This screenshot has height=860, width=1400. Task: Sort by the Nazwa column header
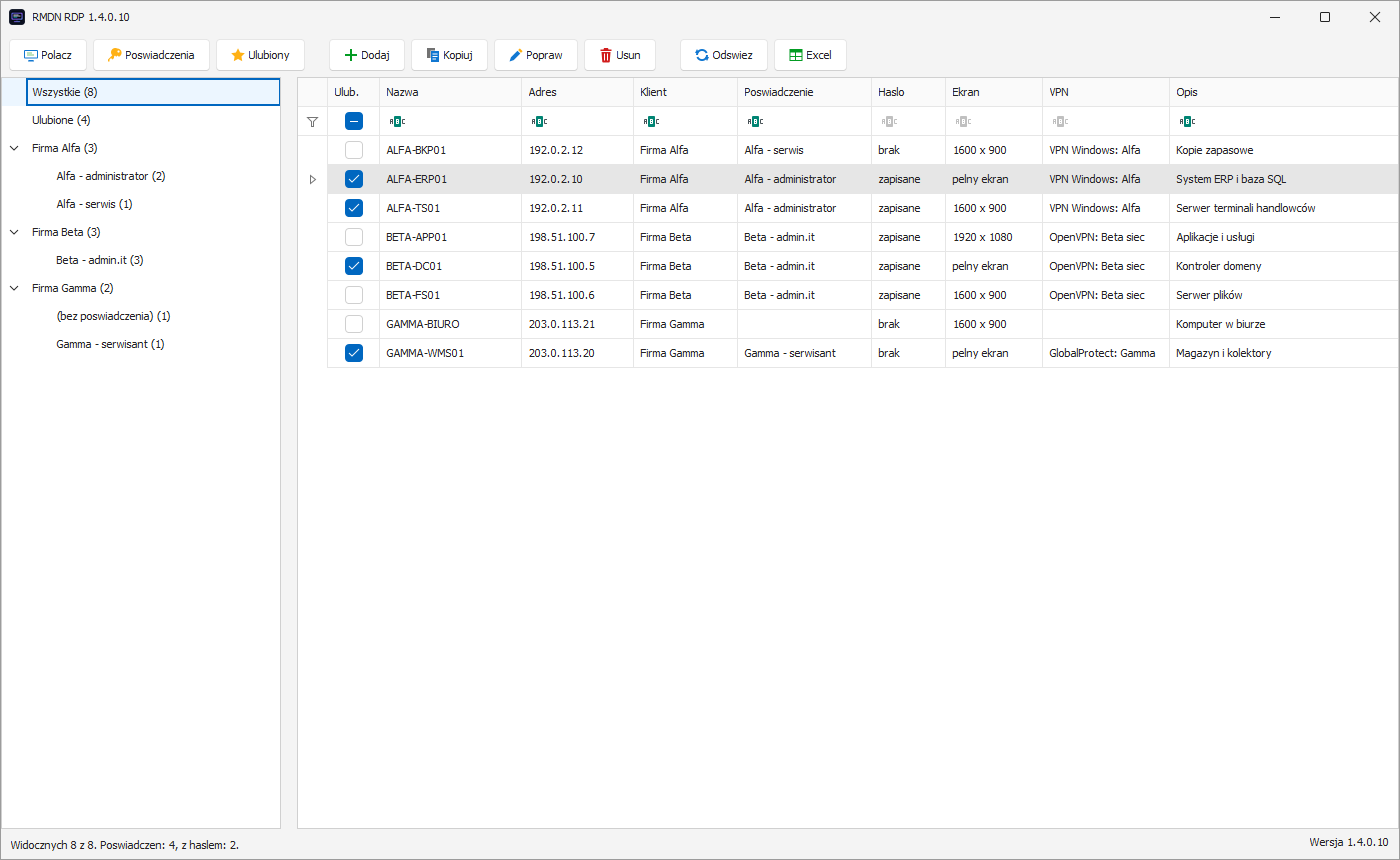(x=450, y=92)
